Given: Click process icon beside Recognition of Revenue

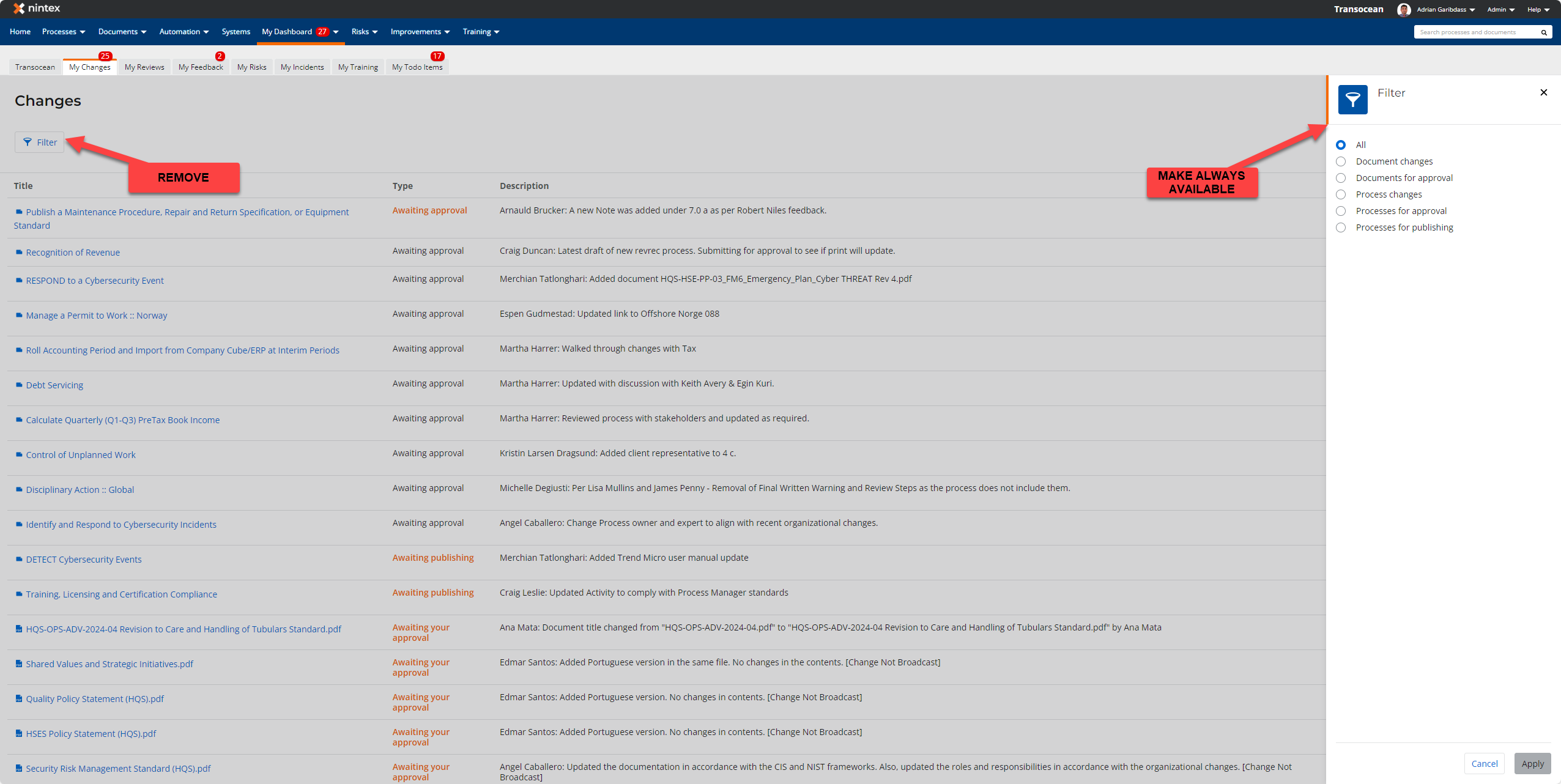Looking at the screenshot, I should (19, 253).
